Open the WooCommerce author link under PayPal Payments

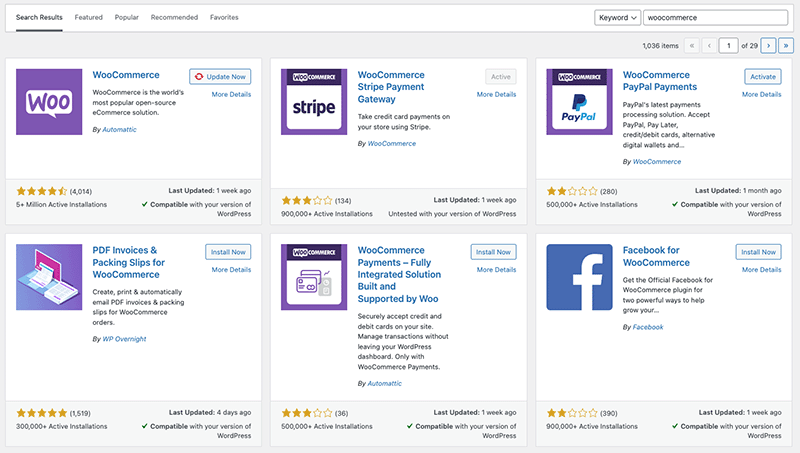[x=657, y=162]
